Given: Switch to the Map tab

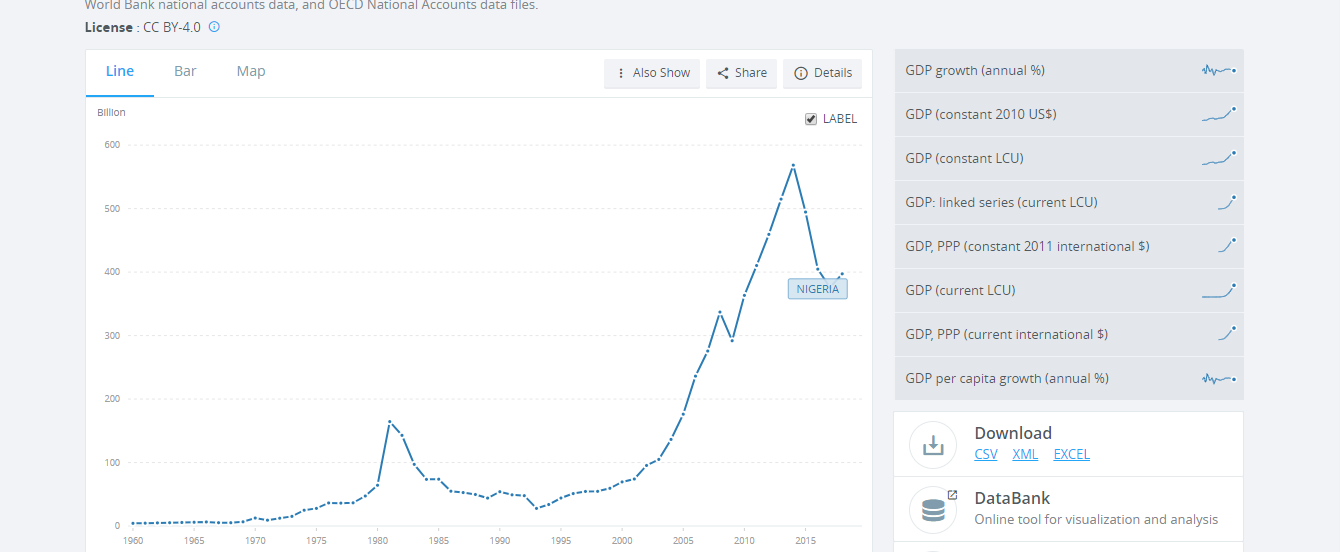Looking at the screenshot, I should point(251,71).
